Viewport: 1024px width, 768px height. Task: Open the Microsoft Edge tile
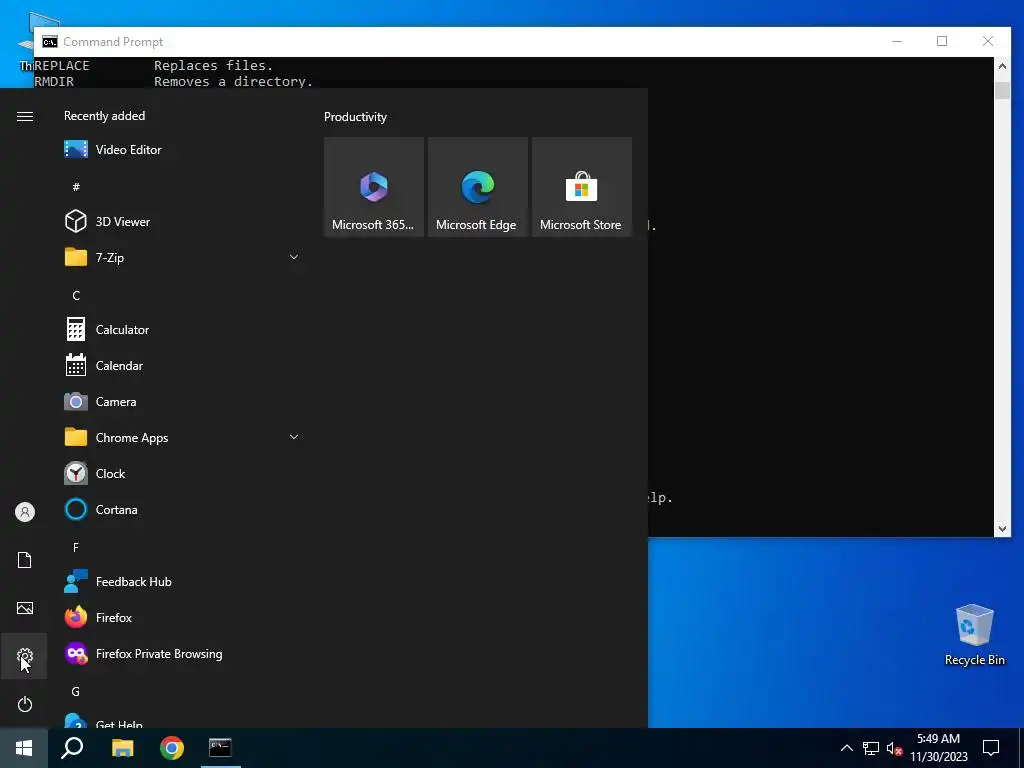[x=478, y=187]
